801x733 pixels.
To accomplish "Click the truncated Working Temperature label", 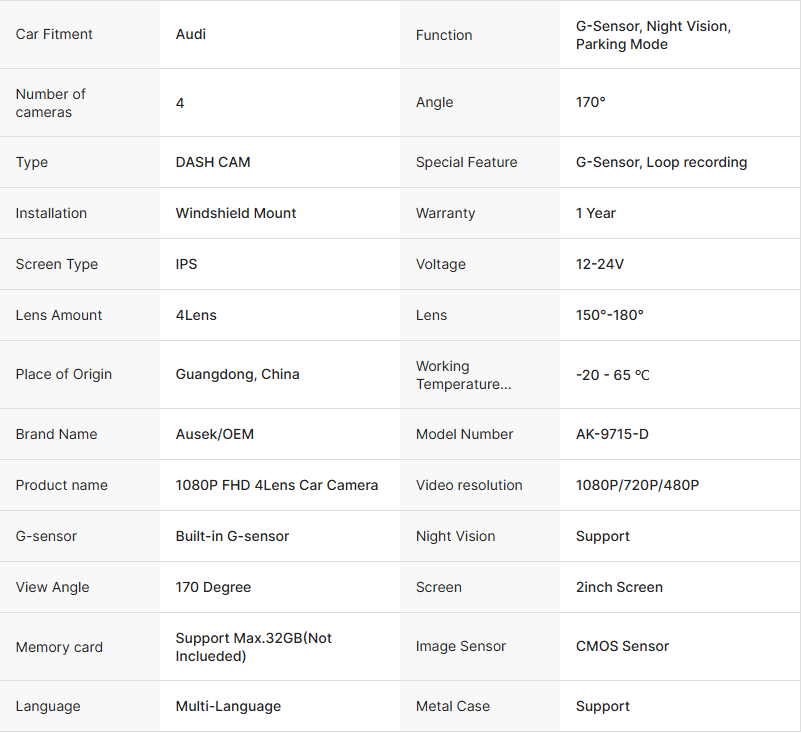I will (x=463, y=375).
